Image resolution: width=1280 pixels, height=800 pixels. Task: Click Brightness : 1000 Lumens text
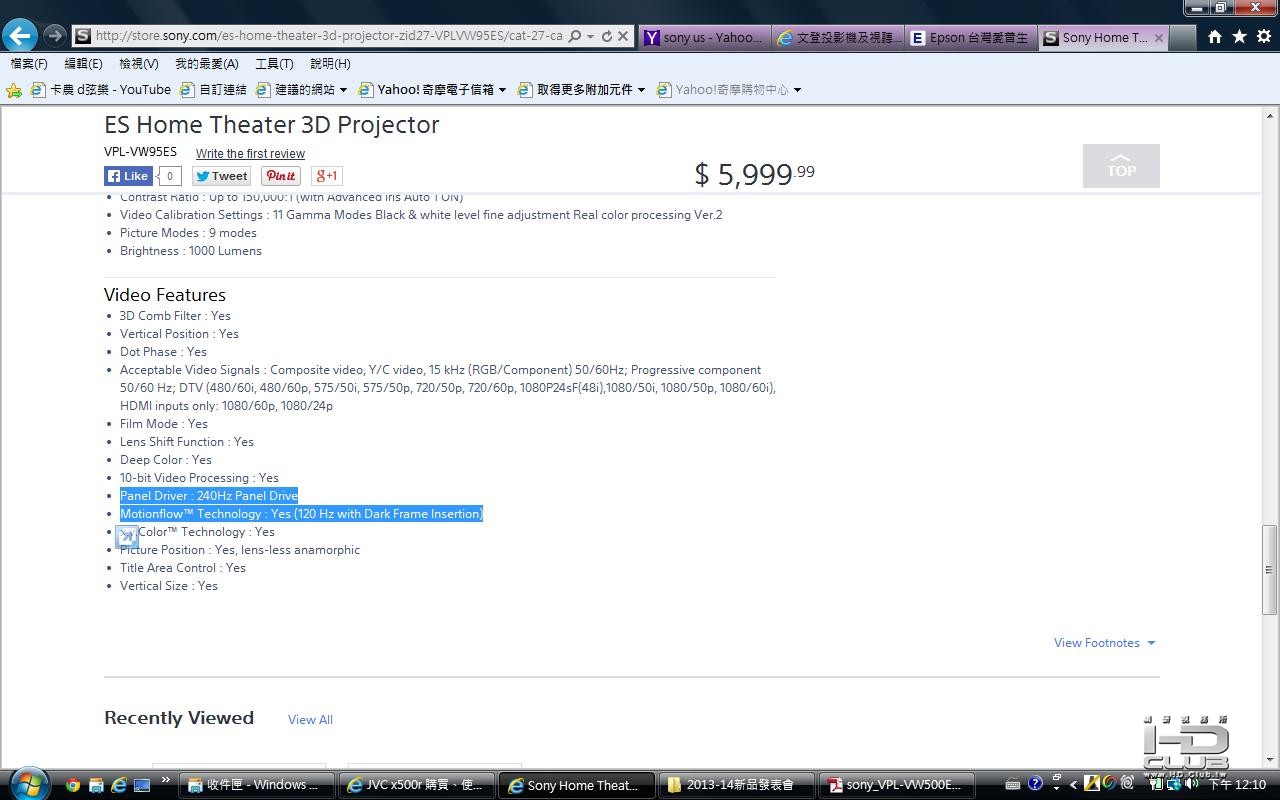pyautogui.click(x=191, y=251)
